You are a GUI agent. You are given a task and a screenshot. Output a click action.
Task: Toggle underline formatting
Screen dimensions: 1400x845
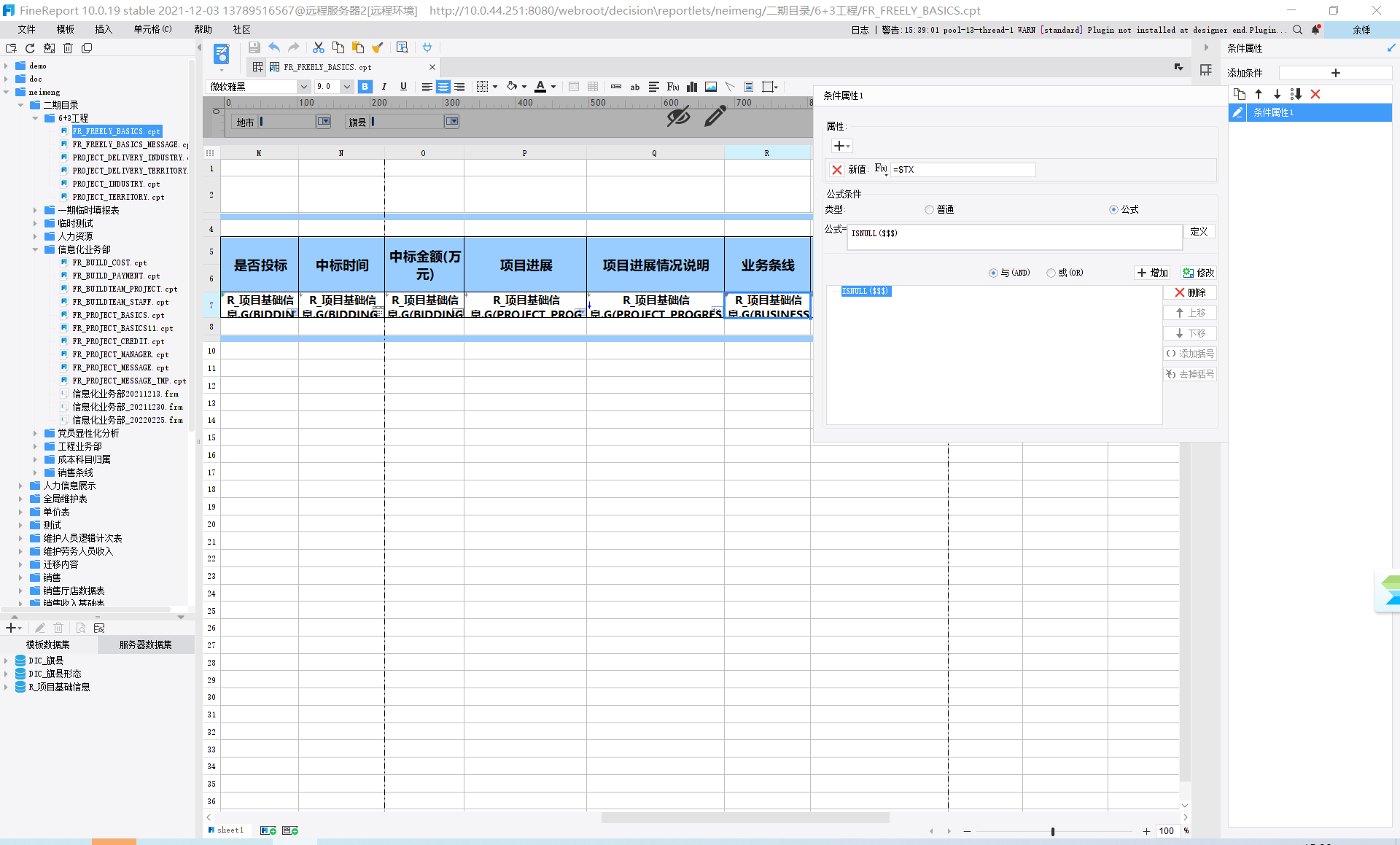click(403, 87)
